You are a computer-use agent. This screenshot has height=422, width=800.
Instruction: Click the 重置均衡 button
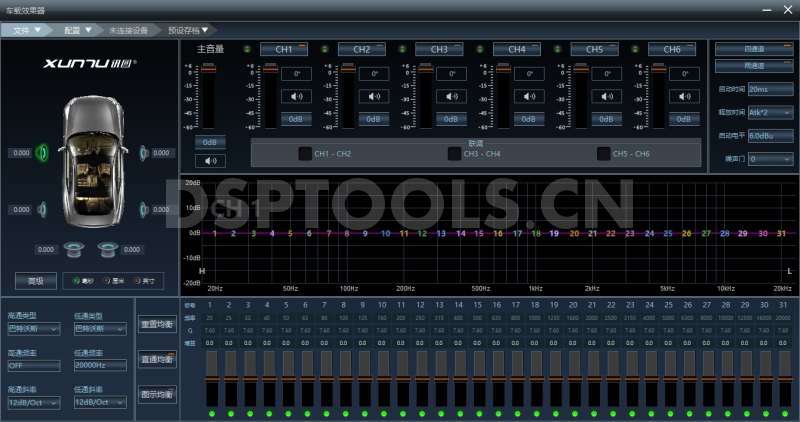point(157,325)
